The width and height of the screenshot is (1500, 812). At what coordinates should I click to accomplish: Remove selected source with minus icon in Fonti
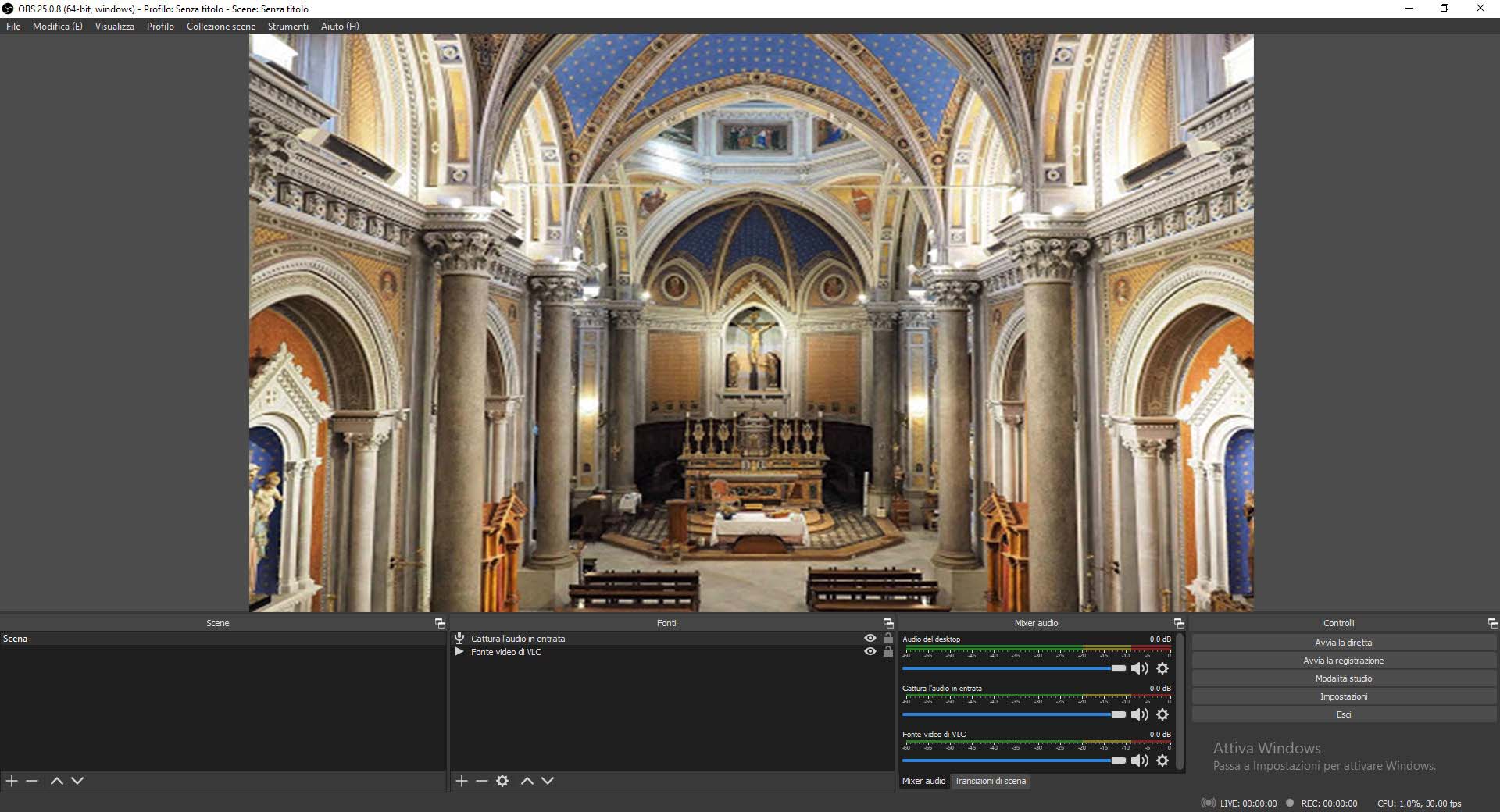pyautogui.click(x=482, y=781)
